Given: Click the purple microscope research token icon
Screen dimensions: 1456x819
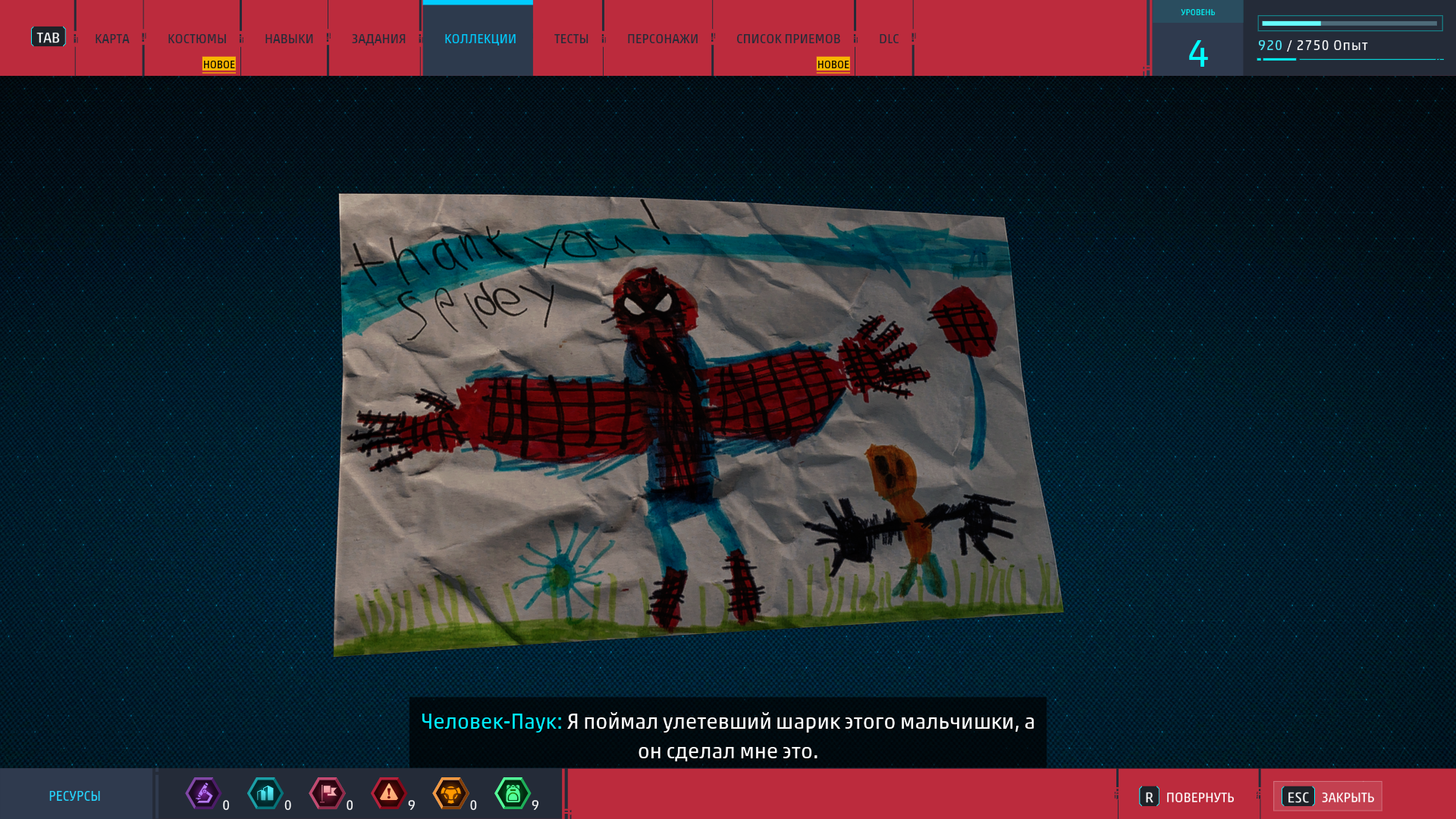Looking at the screenshot, I should click(203, 794).
